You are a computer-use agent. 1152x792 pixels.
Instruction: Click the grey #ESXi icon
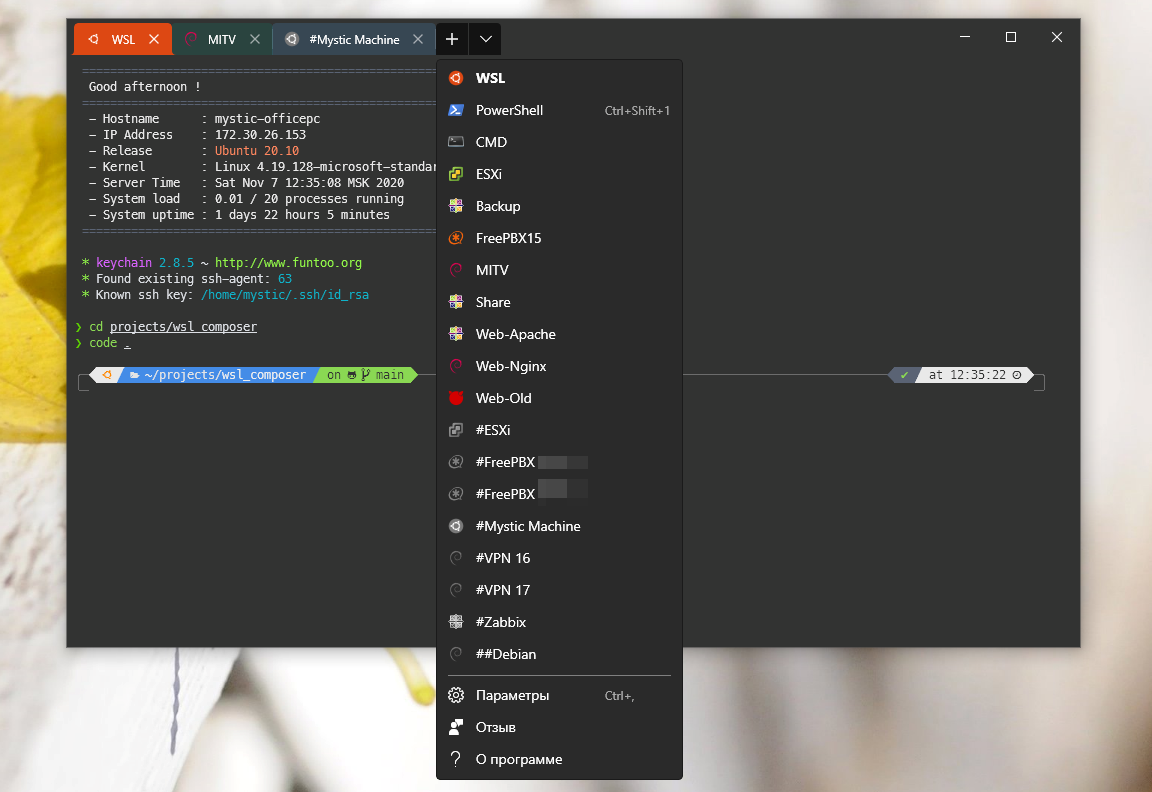click(x=456, y=430)
